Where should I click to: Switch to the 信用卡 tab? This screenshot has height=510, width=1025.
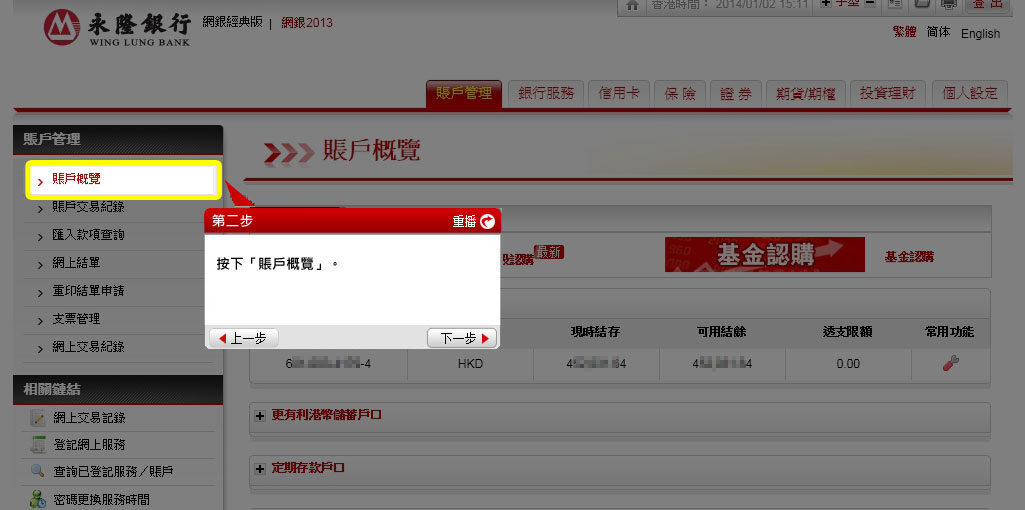pos(618,93)
